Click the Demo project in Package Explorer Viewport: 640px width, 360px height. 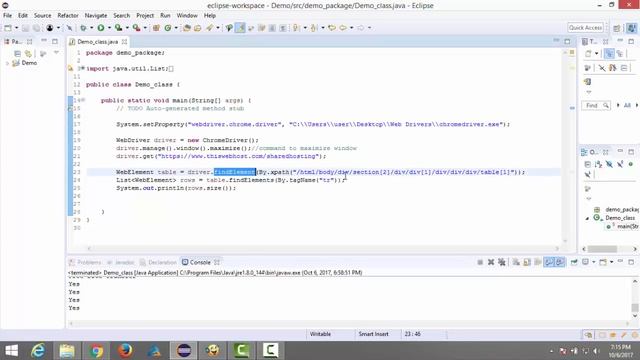tap(29, 63)
